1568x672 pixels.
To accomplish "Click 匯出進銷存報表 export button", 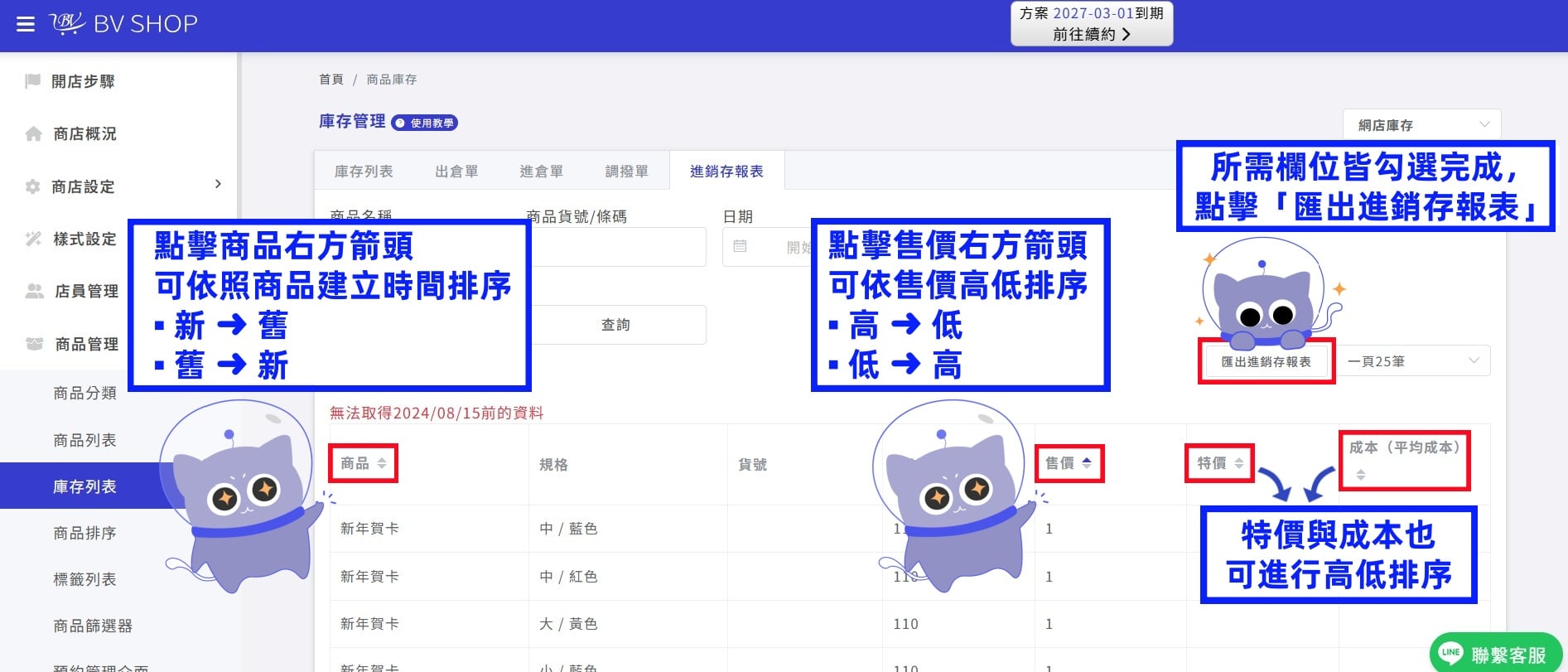I will [x=1266, y=361].
